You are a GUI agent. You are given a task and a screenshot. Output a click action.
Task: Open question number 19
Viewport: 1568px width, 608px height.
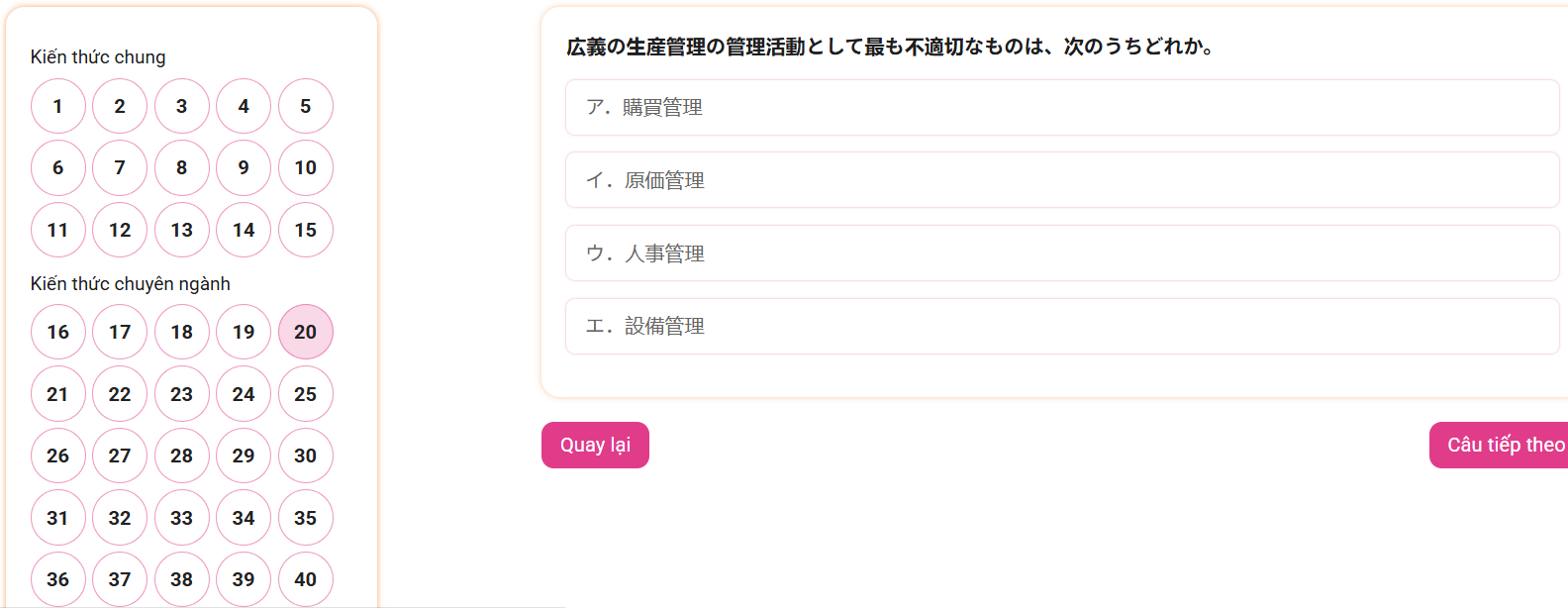tap(244, 332)
